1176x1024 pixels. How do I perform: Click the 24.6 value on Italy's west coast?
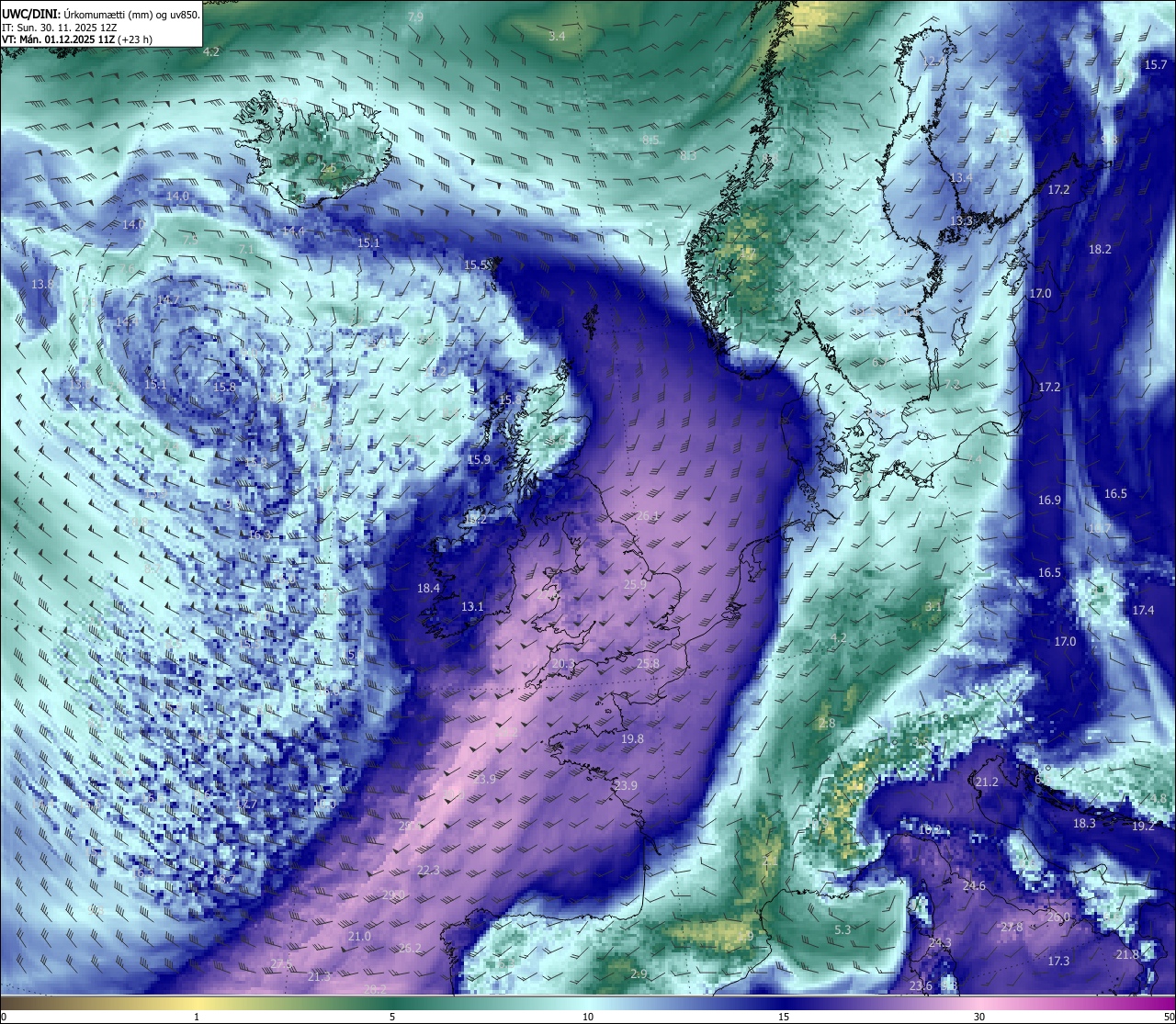974,885
